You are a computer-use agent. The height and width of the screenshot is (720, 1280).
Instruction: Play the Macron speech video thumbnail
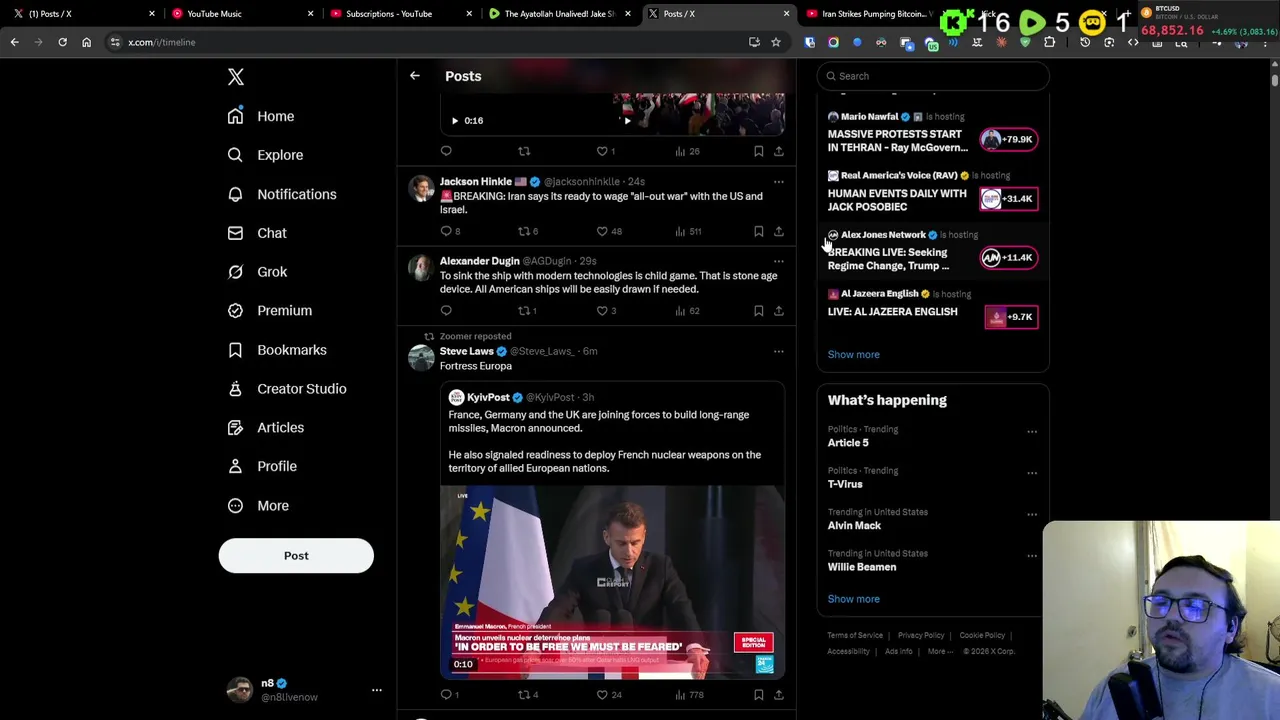click(612, 582)
